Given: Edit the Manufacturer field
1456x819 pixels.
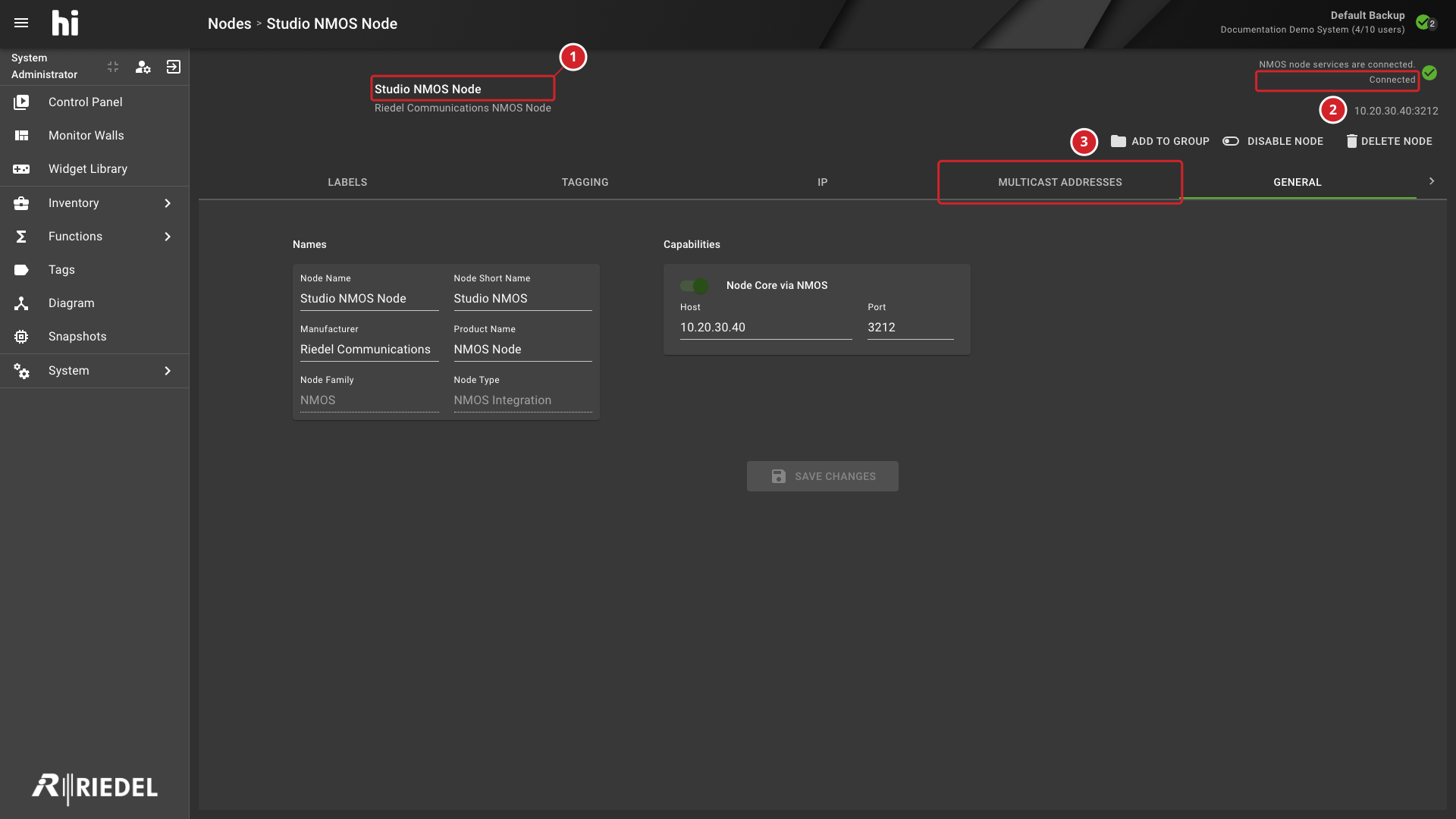Looking at the screenshot, I should point(369,349).
